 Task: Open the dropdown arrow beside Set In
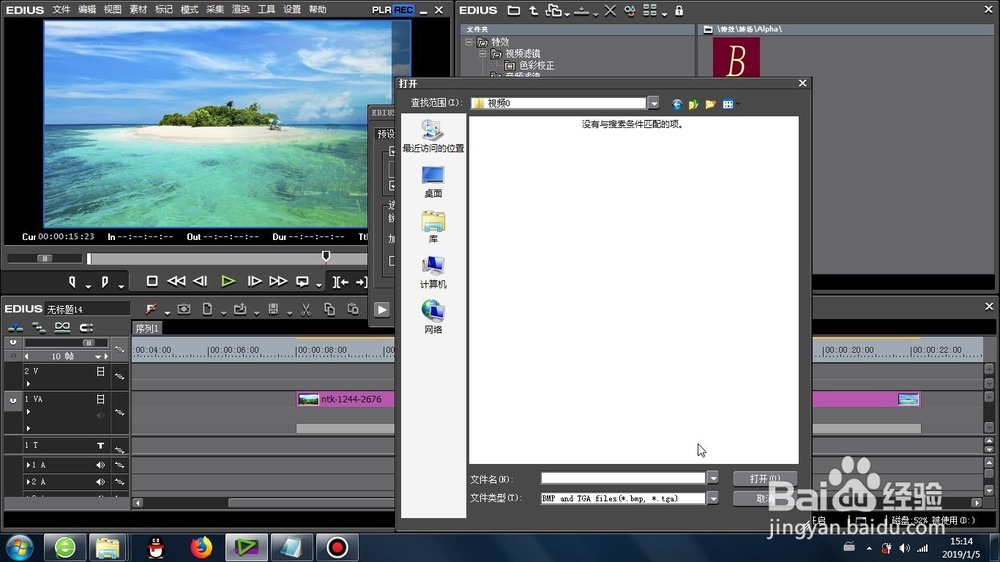[x=88, y=286]
